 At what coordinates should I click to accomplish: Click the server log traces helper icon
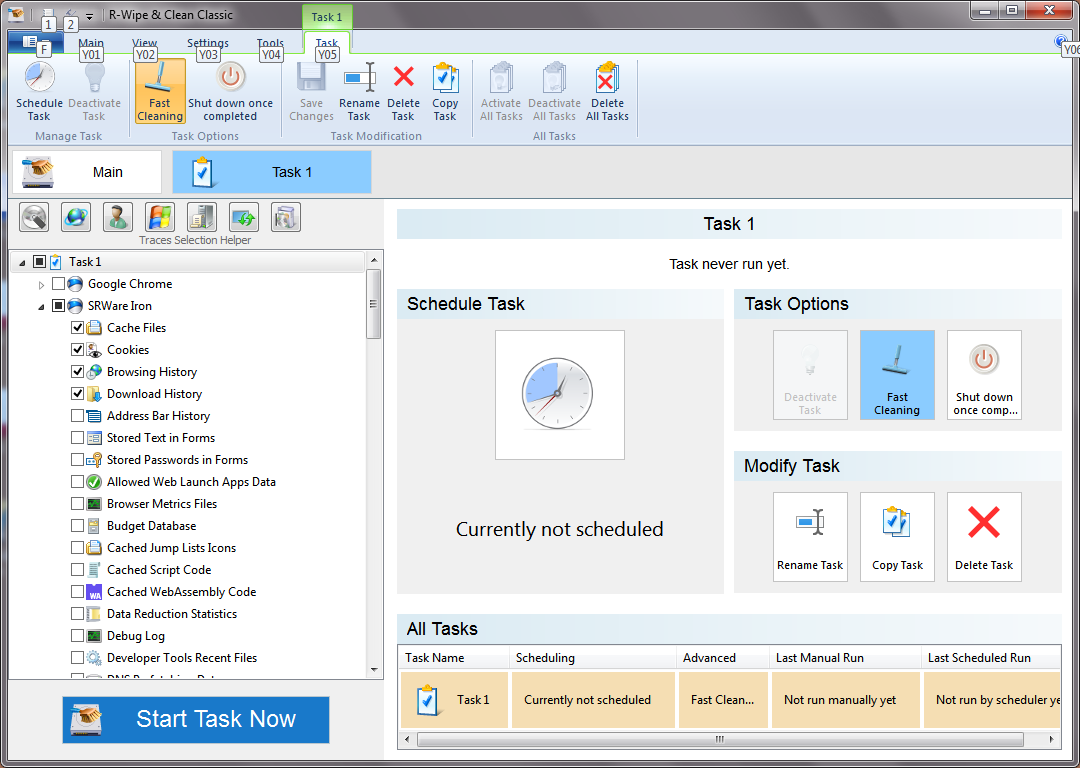(202, 218)
